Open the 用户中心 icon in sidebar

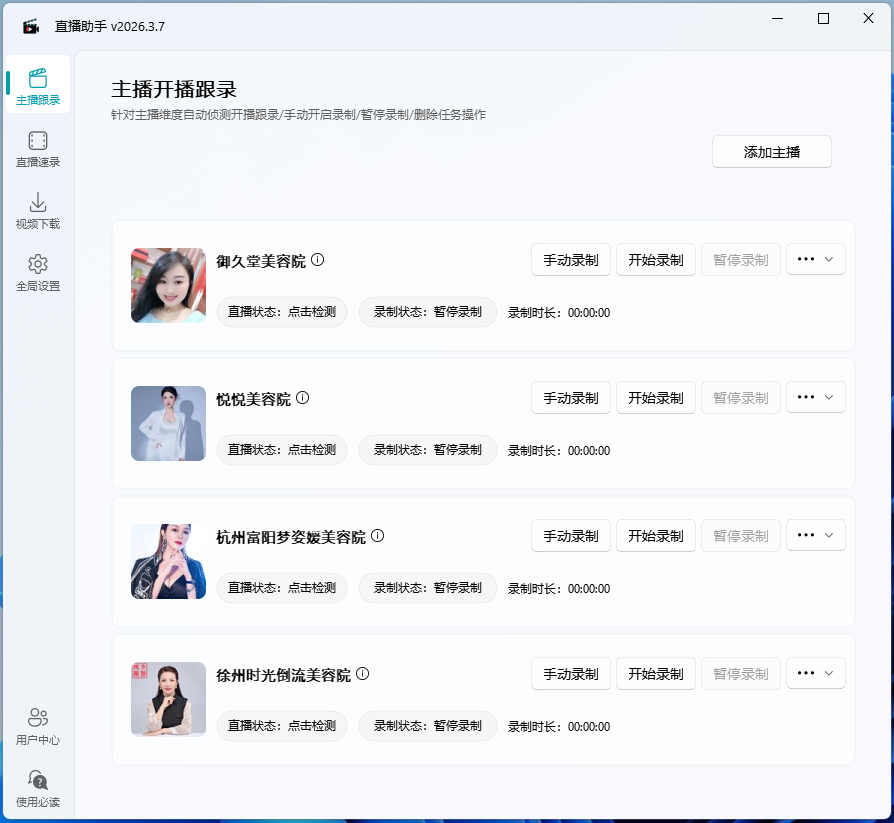(37, 723)
